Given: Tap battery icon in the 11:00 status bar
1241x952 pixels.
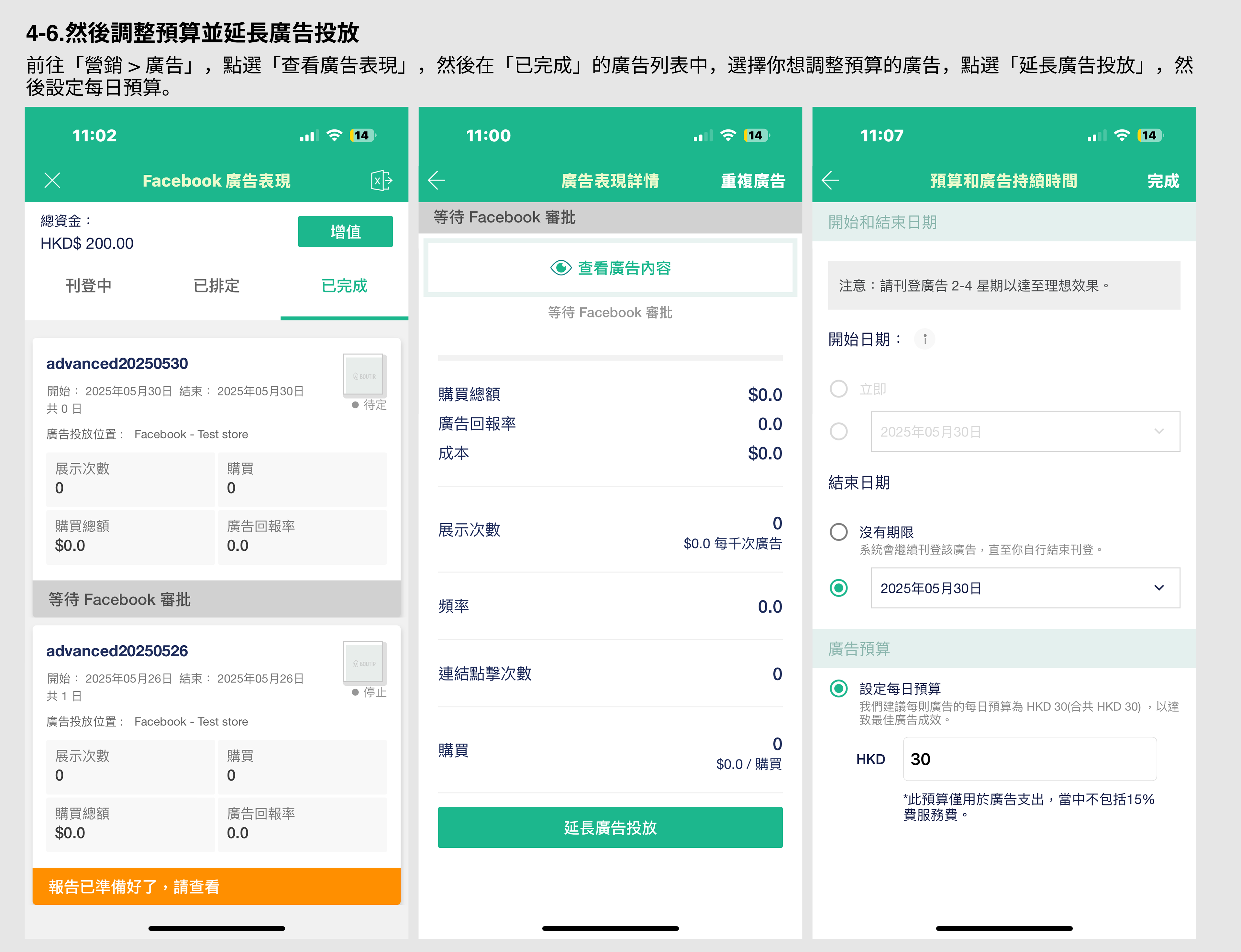Looking at the screenshot, I should tap(757, 136).
